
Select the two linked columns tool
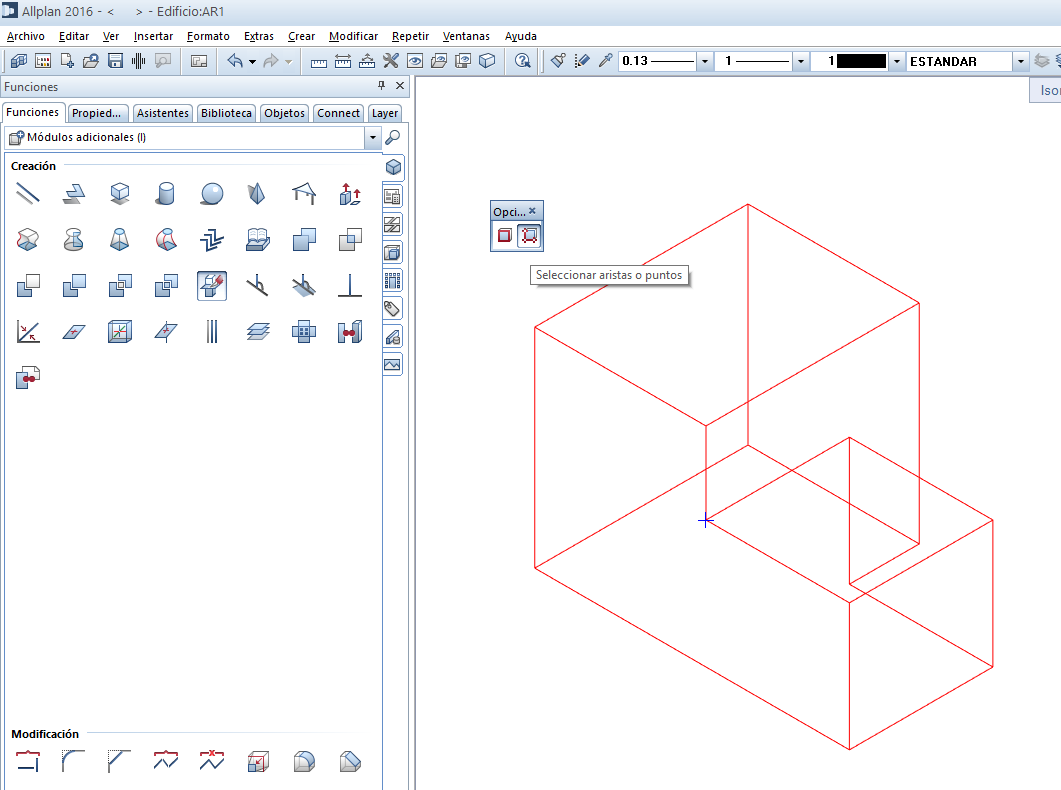(350, 331)
